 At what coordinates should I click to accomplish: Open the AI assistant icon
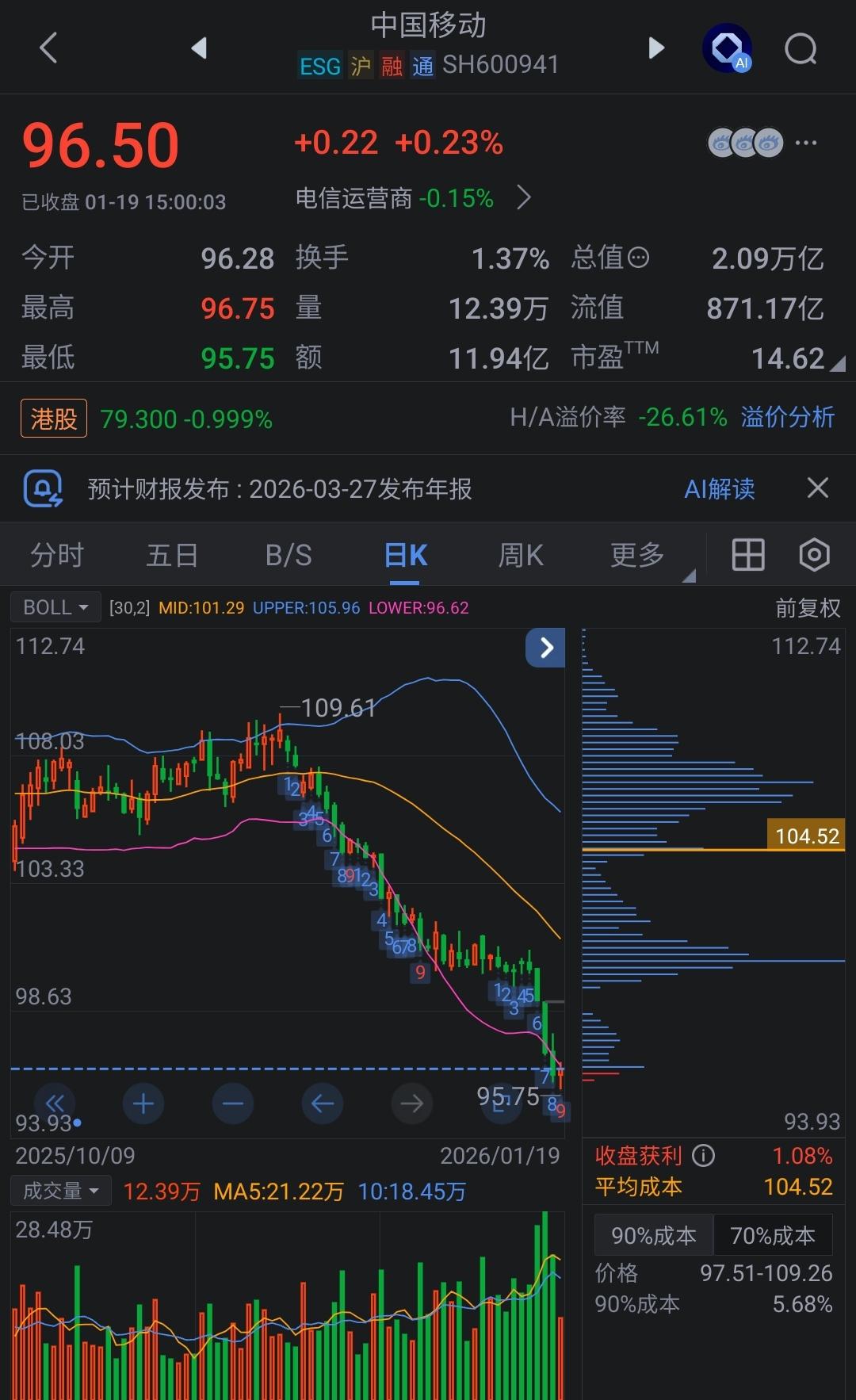pos(727,48)
